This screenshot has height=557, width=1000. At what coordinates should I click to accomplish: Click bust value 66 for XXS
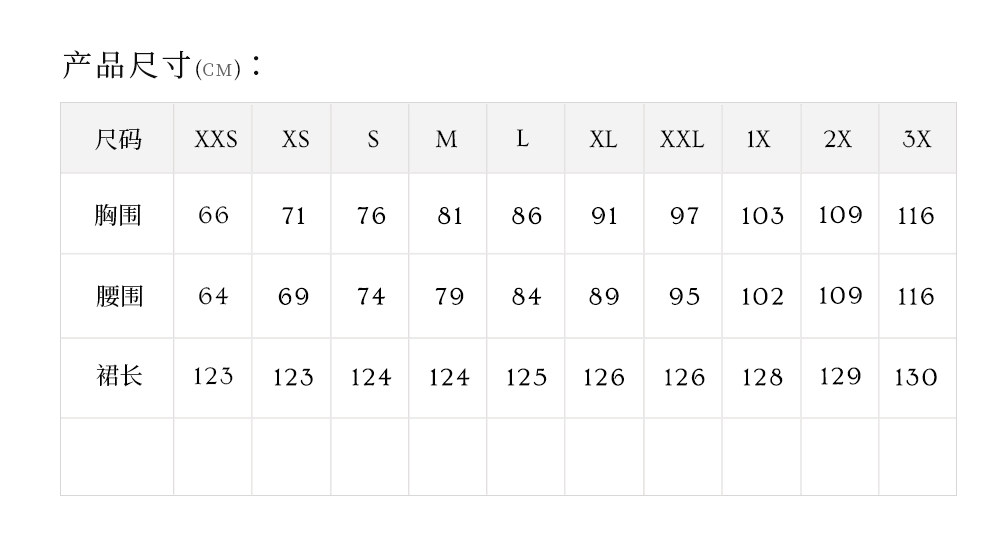(213, 215)
